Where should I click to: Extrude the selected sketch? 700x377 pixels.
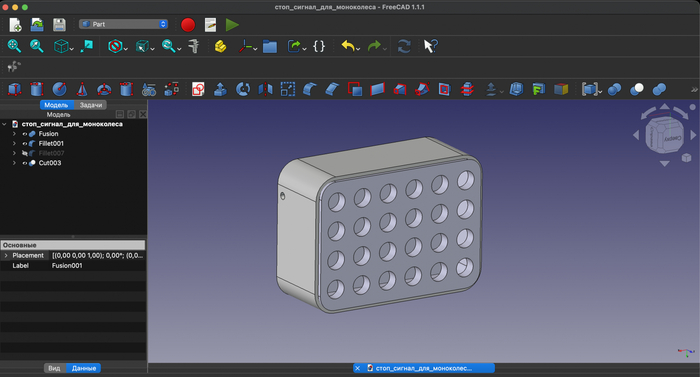220,89
